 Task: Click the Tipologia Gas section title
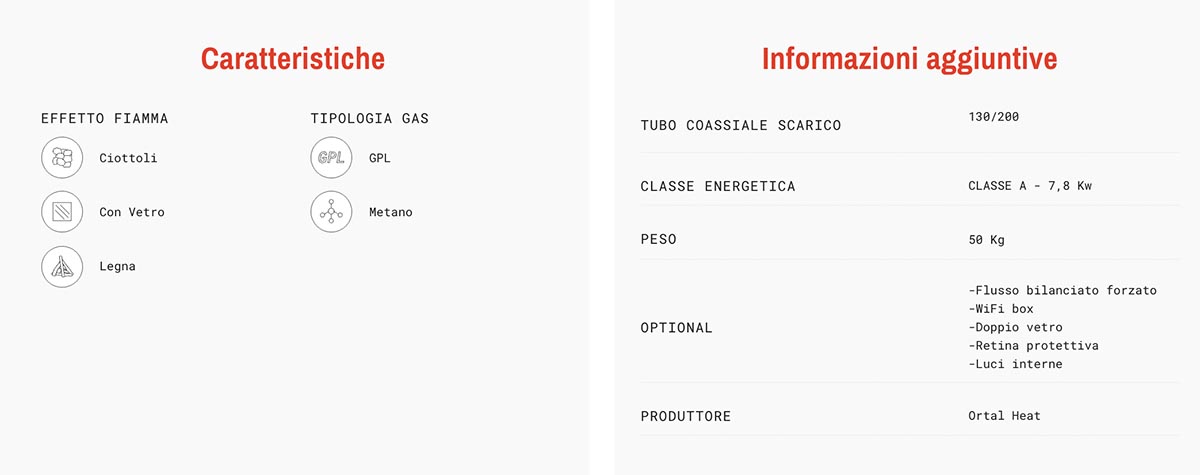click(x=370, y=118)
